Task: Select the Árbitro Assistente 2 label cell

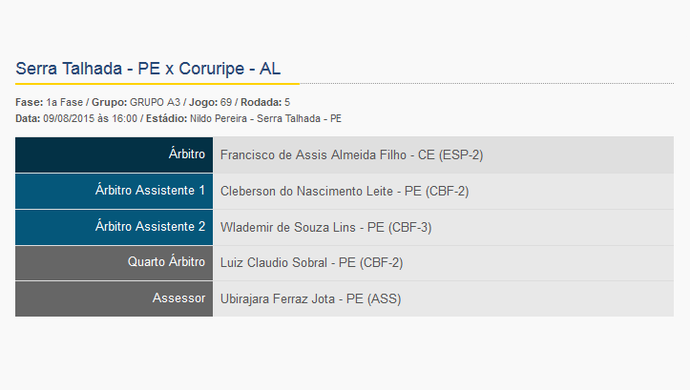Action: [x=114, y=227]
